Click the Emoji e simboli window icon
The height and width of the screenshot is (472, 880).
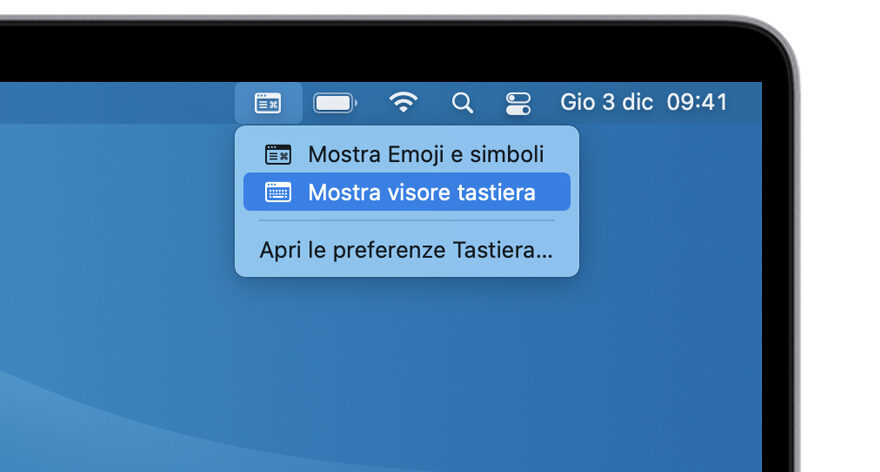pos(278,154)
